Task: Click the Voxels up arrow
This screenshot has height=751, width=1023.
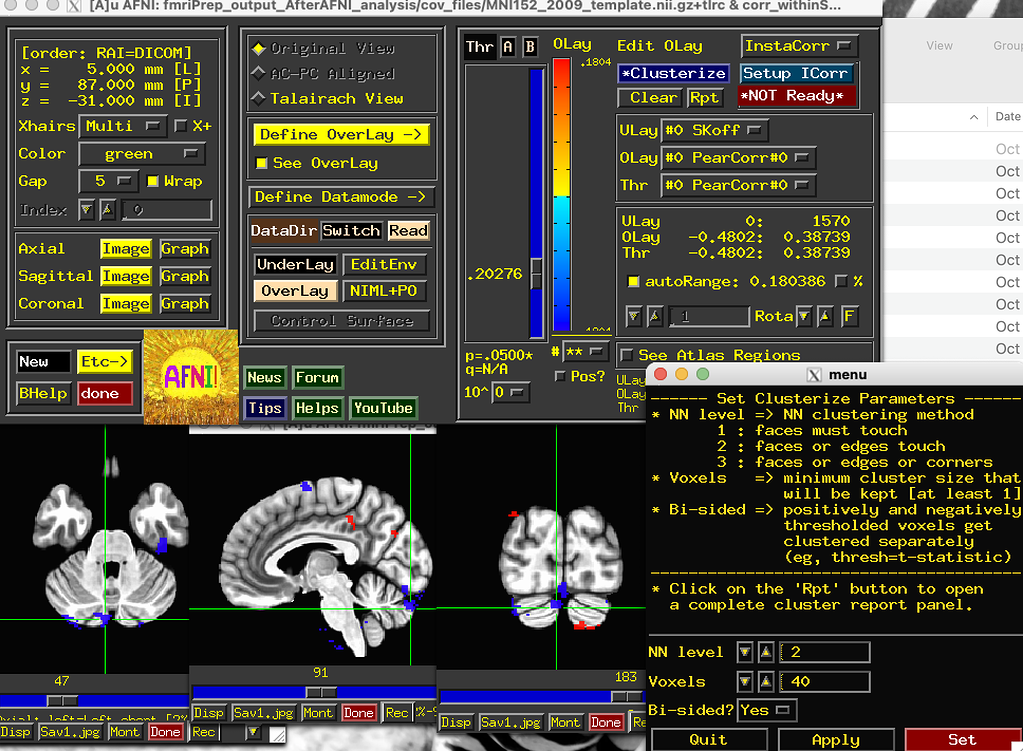Action: 764,682
